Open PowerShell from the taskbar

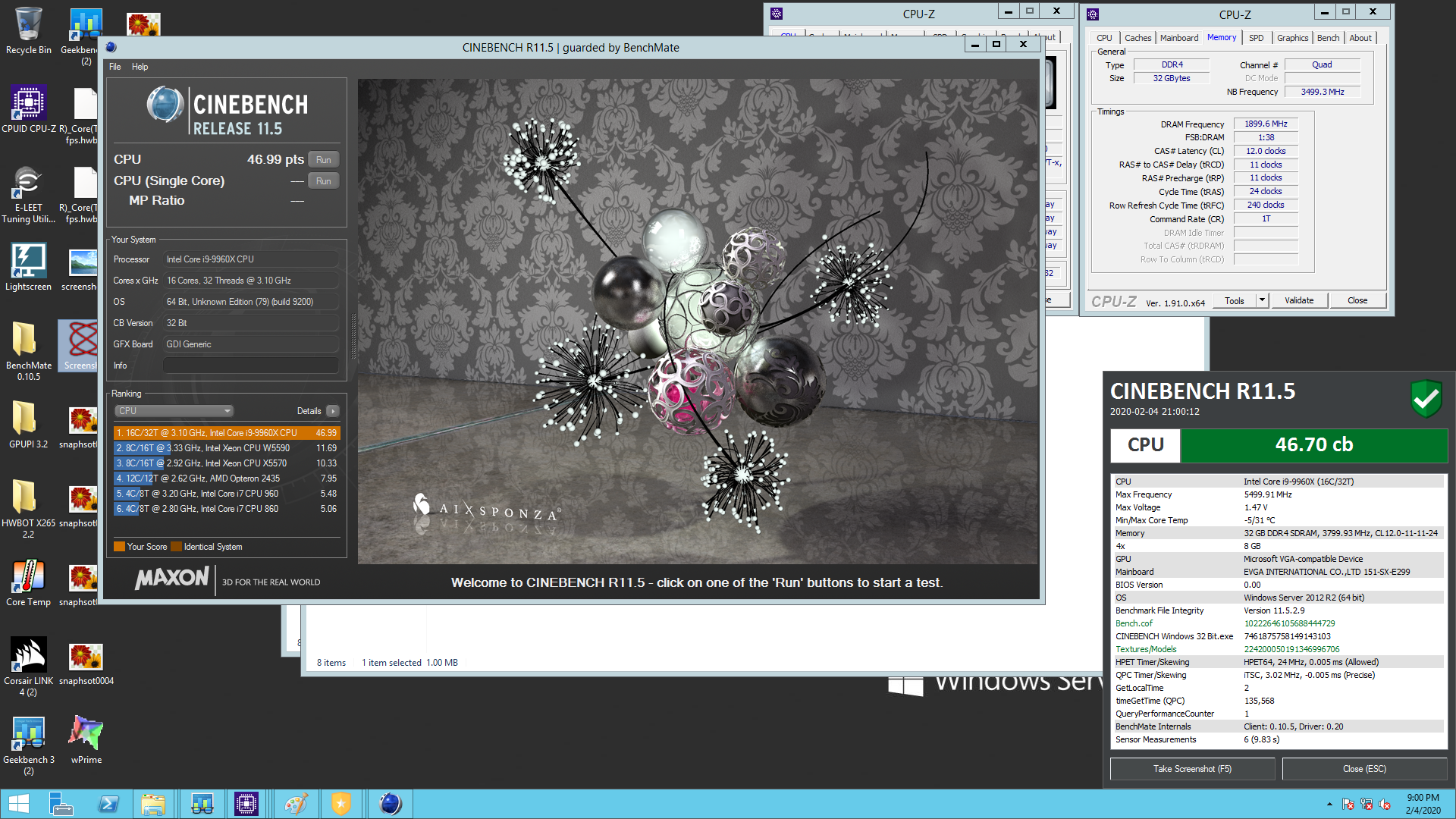(108, 804)
